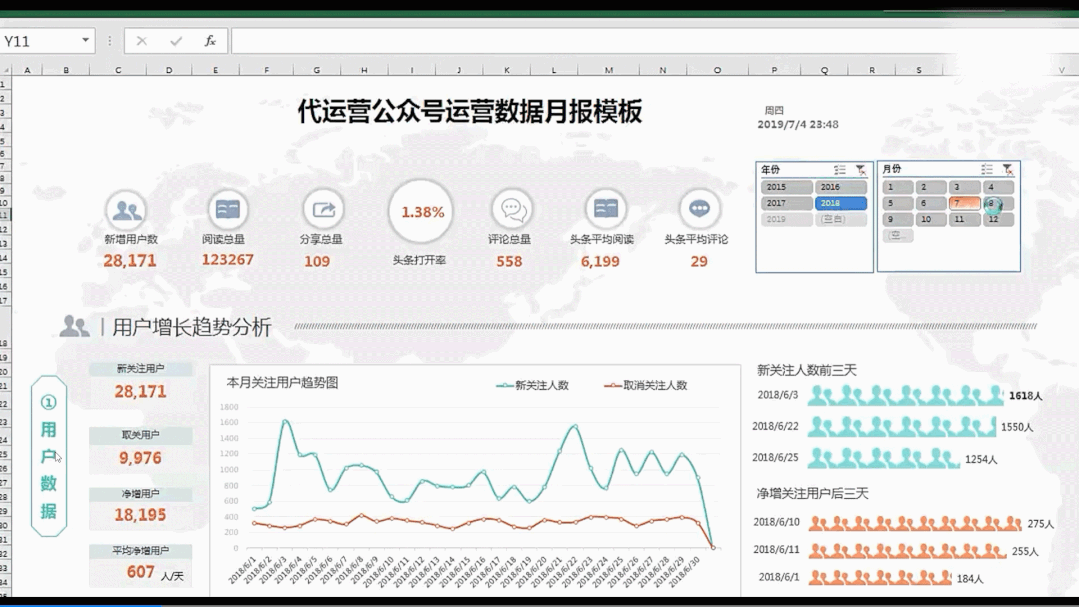Image resolution: width=1079 pixels, height=607 pixels.
Task: Click the clear filter icon on 月份 slicer
Action: point(1010,170)
